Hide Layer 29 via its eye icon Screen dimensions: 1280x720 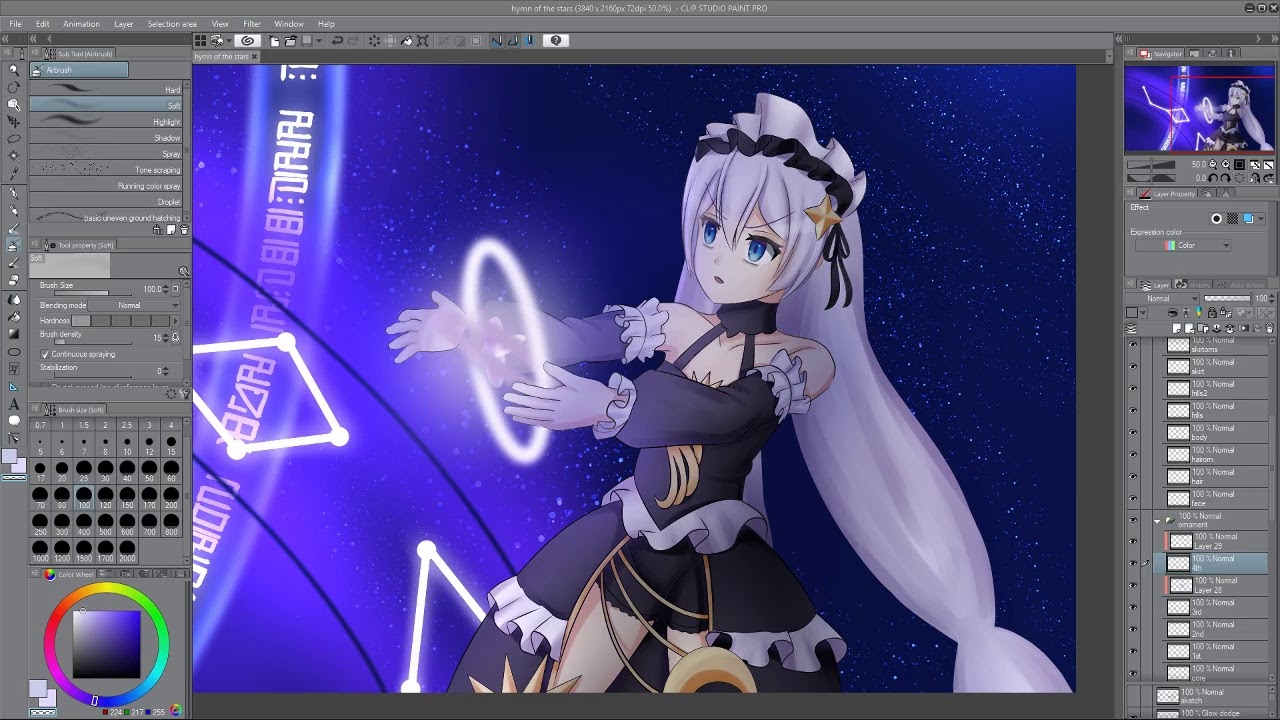[x=1133, y=541]
